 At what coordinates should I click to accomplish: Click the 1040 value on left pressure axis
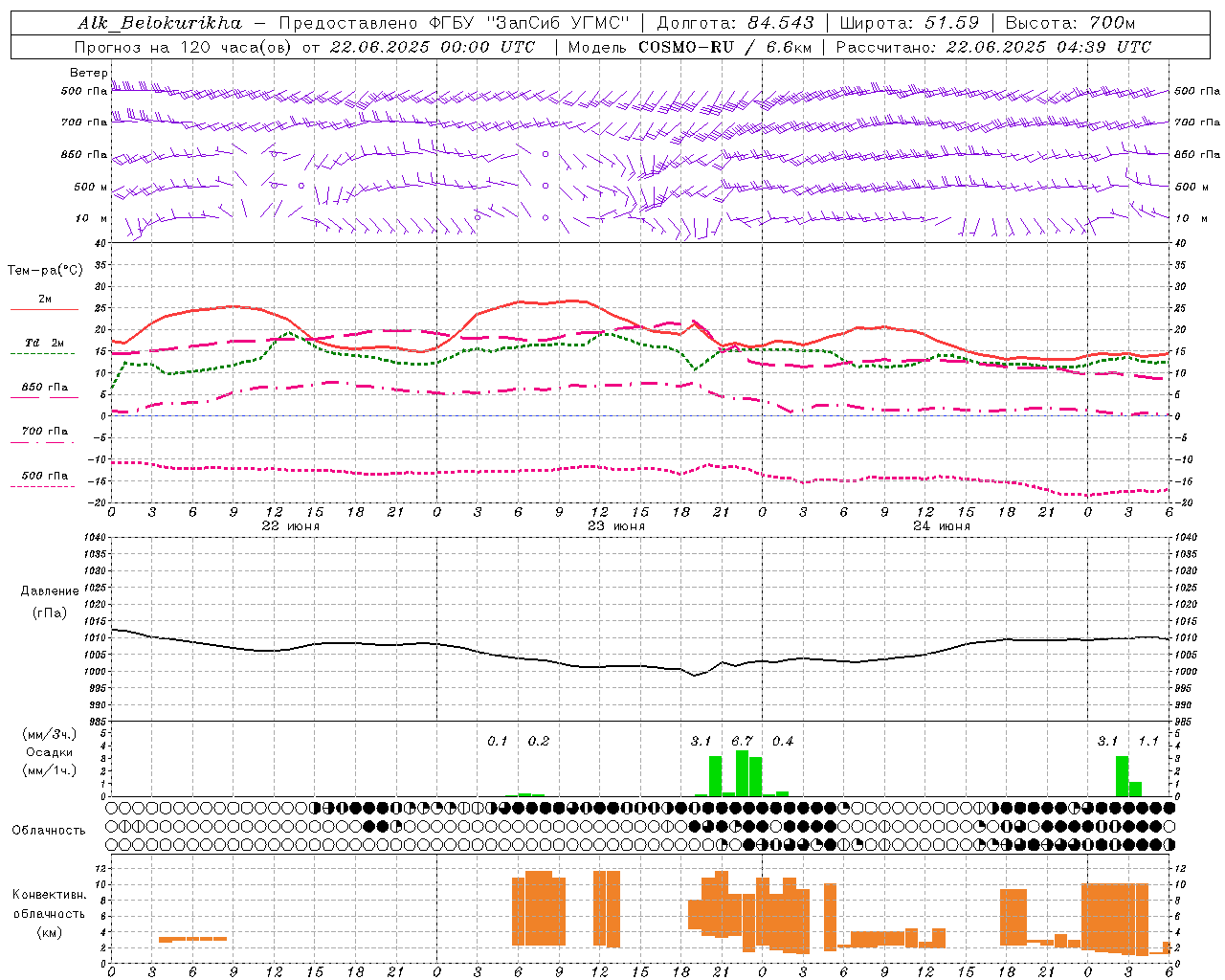(x=94, y=537)
